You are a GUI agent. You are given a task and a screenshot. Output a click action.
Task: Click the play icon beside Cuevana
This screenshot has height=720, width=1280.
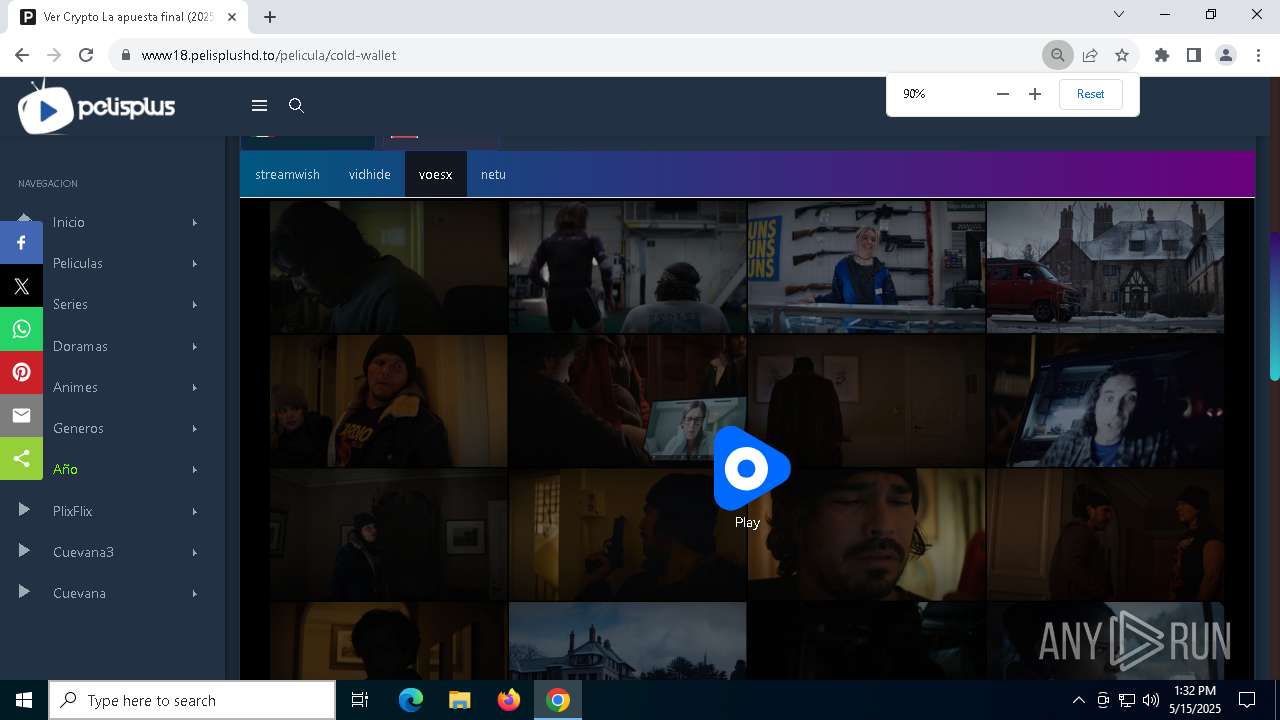(24, 592)
